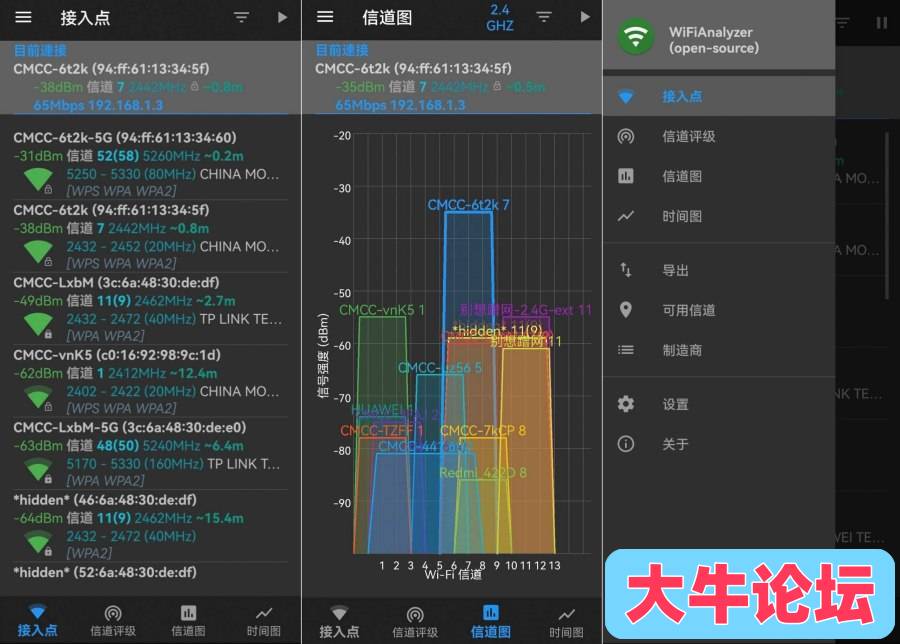Viewport: 900px width, 644px height.
Task: Tap the signal icon for CMCC-LxbM at -49dBm
Action: coord(38,325)
